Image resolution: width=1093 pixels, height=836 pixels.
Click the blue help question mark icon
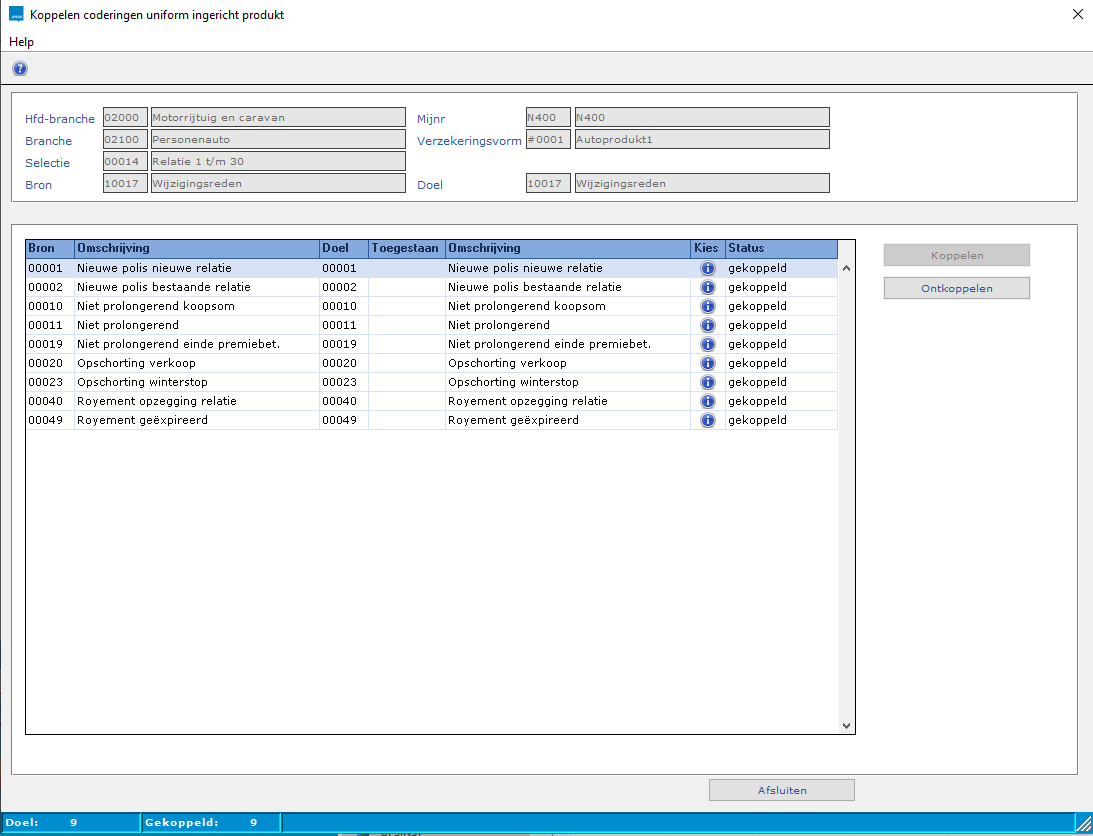20,69
